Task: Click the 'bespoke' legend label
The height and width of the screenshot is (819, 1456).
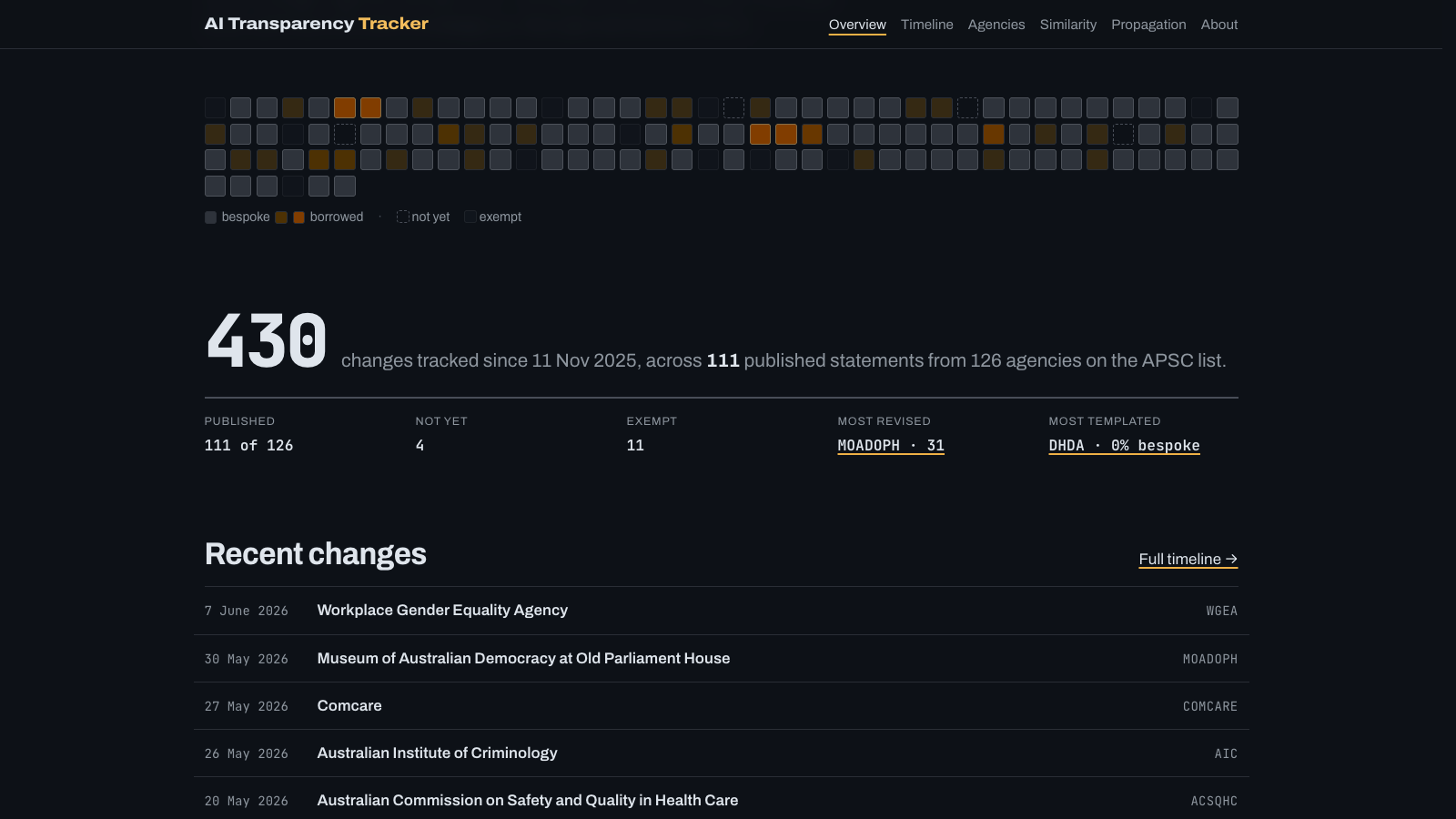Action: coord(246,217)
